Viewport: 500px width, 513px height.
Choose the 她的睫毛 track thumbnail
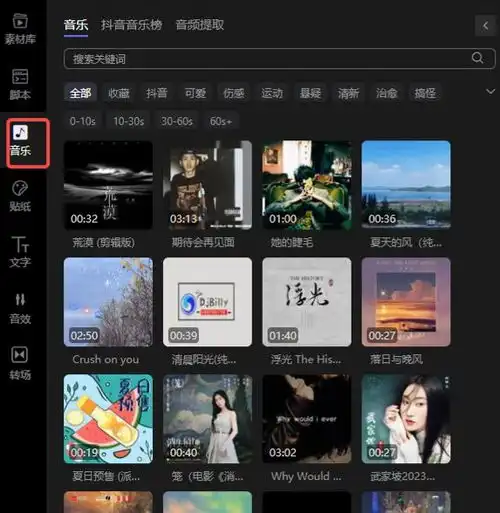click(307, 185)
